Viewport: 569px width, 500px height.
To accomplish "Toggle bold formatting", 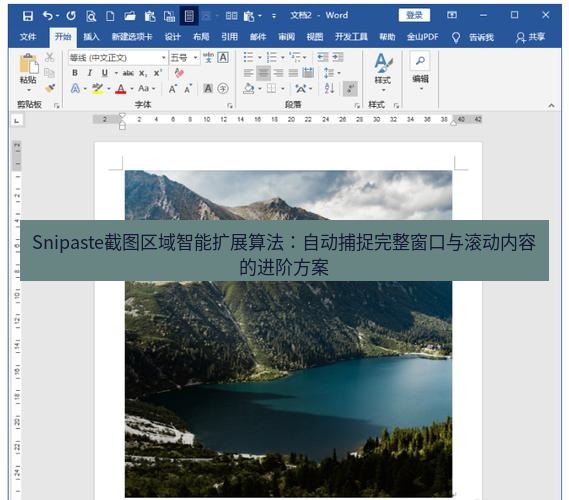I will click(75, 73).
